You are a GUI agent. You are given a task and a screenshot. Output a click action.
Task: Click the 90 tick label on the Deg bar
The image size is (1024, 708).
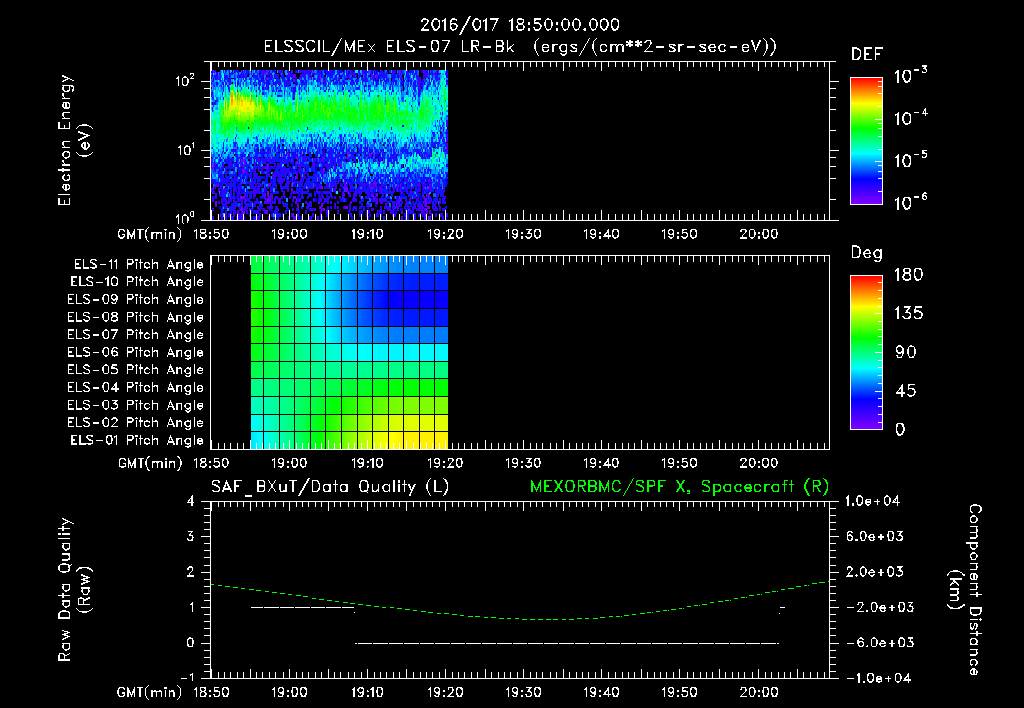click(x=906, y=353)
